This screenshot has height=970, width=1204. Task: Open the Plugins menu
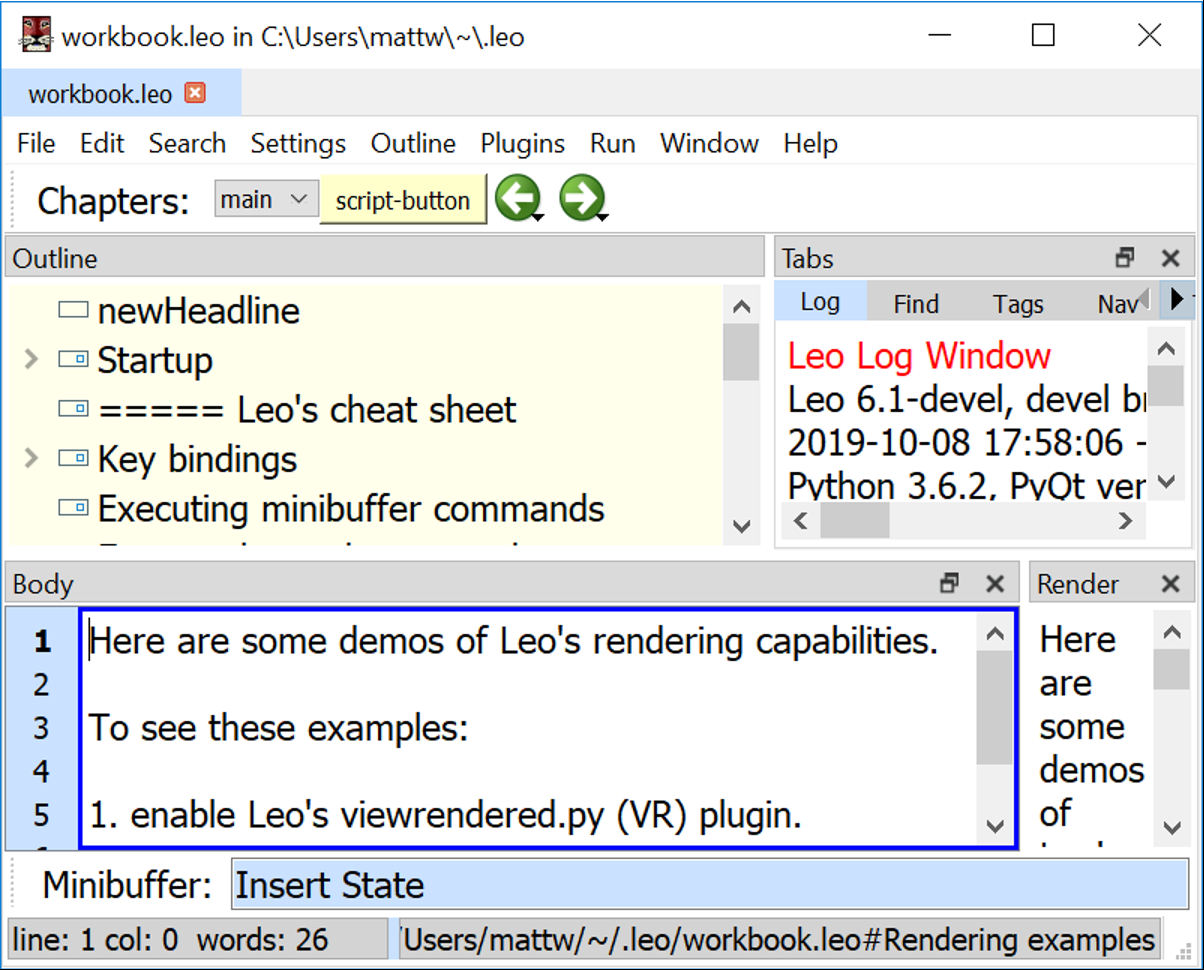[522, 143]
